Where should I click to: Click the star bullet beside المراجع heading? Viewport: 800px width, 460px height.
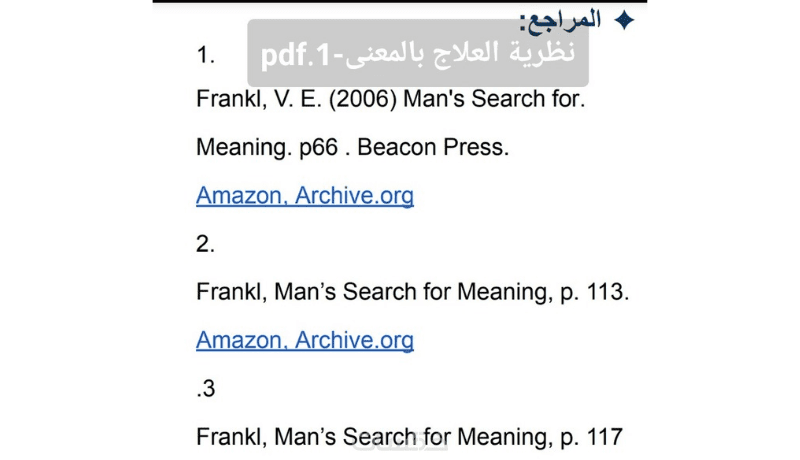(623, 20)
